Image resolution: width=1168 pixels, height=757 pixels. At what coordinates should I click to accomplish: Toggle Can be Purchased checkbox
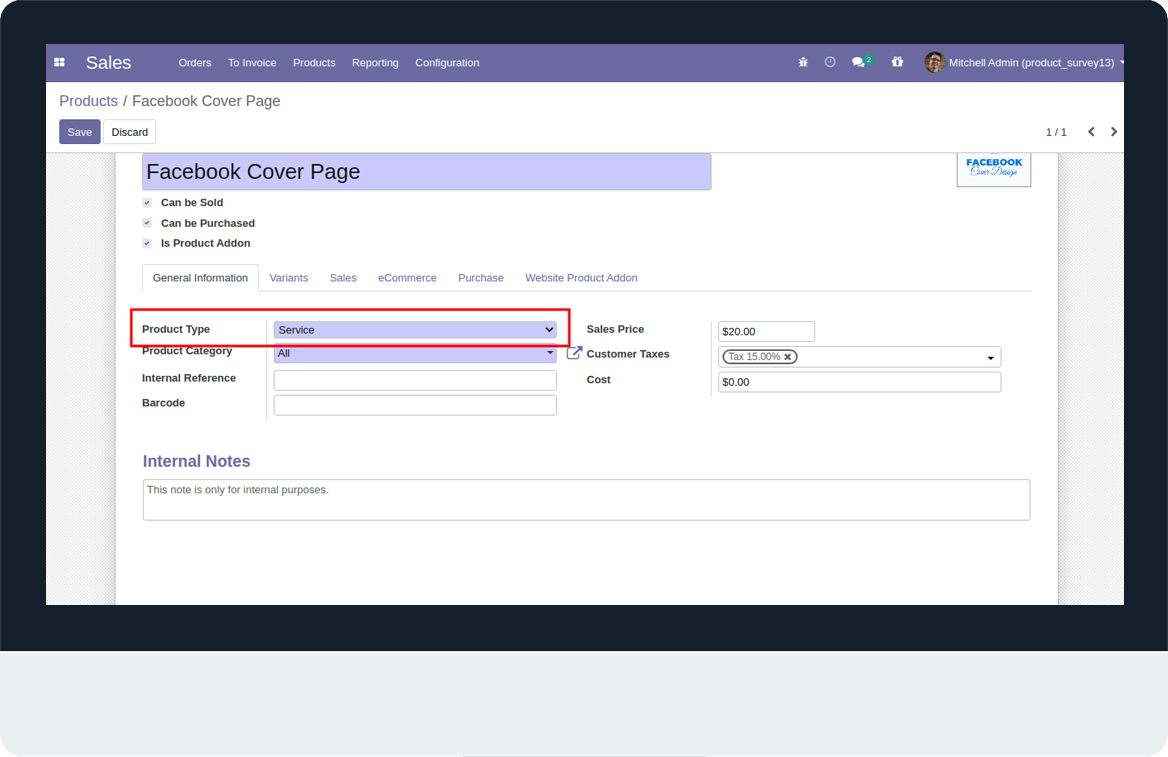click(147, 223)
